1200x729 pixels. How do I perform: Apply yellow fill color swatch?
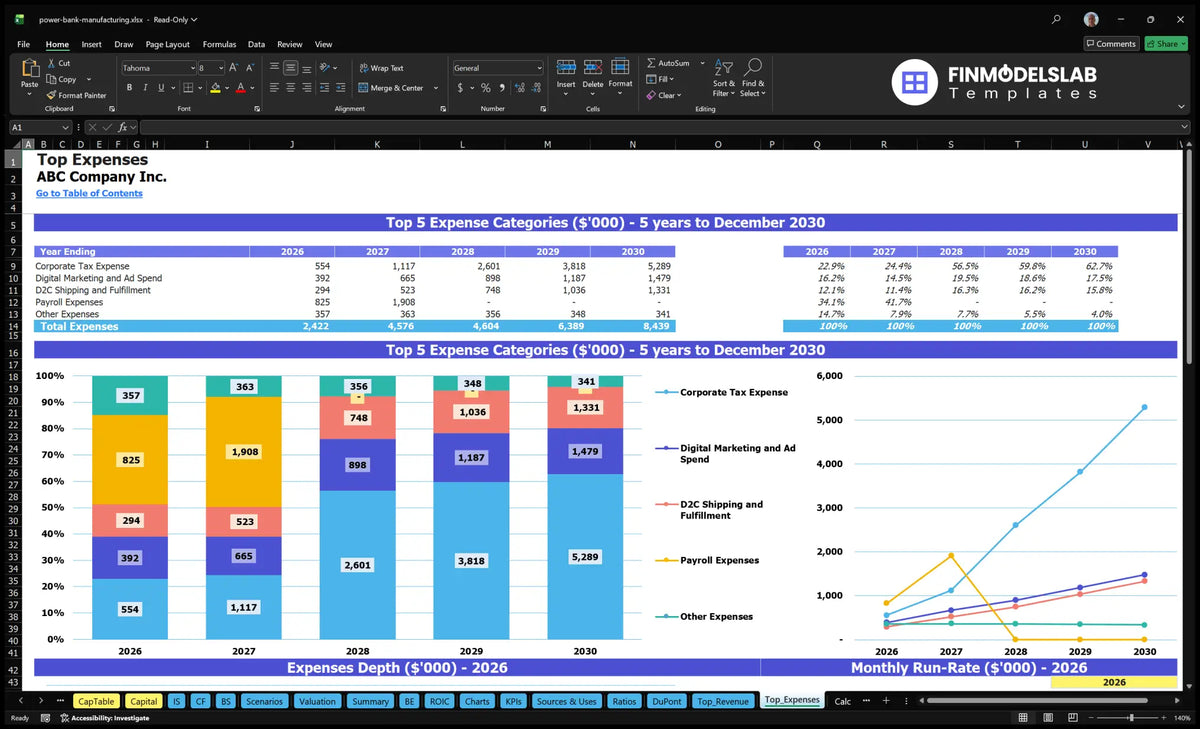click(x=215, y=88)
